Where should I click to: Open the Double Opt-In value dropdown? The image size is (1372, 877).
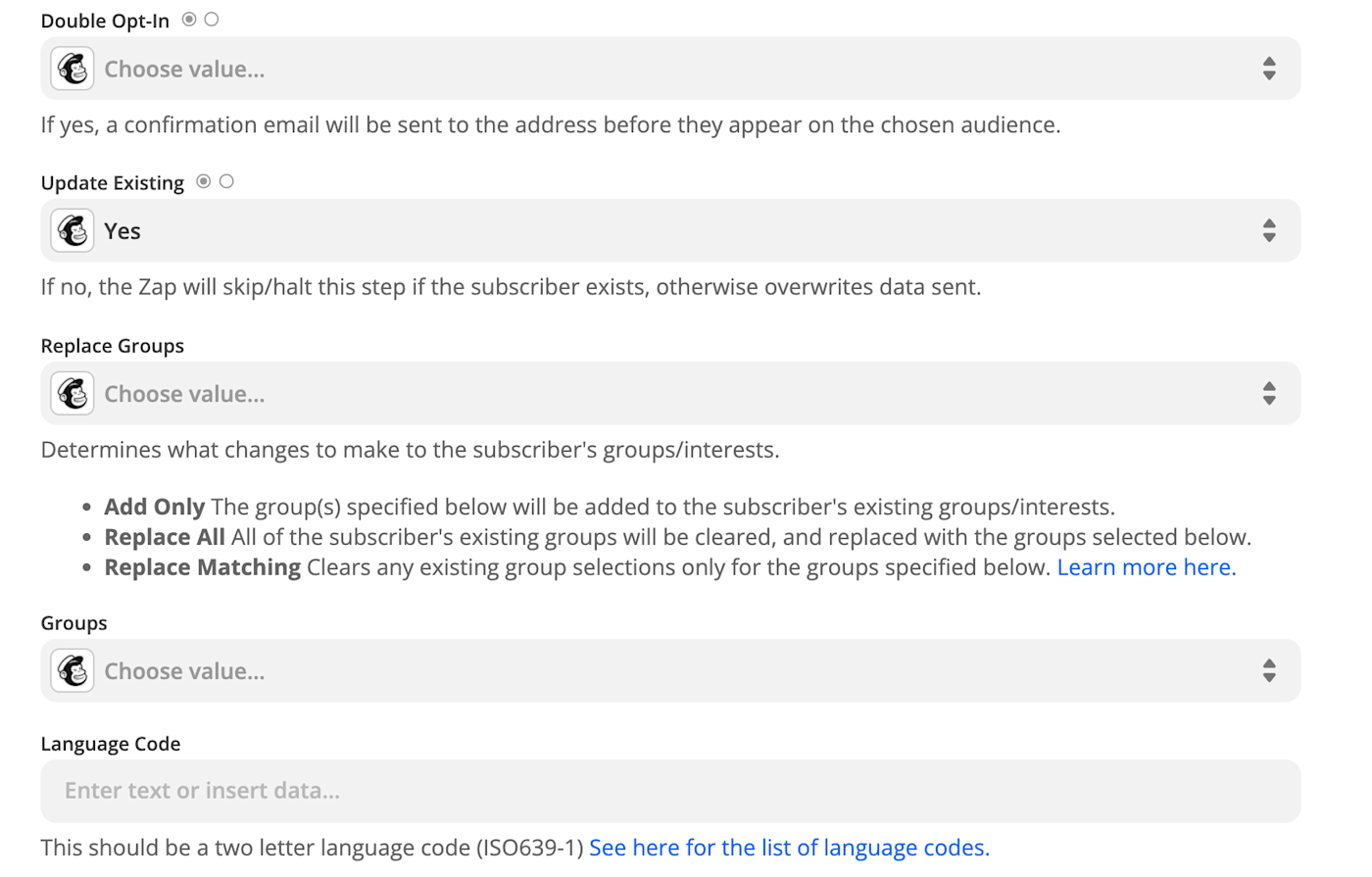[666, 69]
